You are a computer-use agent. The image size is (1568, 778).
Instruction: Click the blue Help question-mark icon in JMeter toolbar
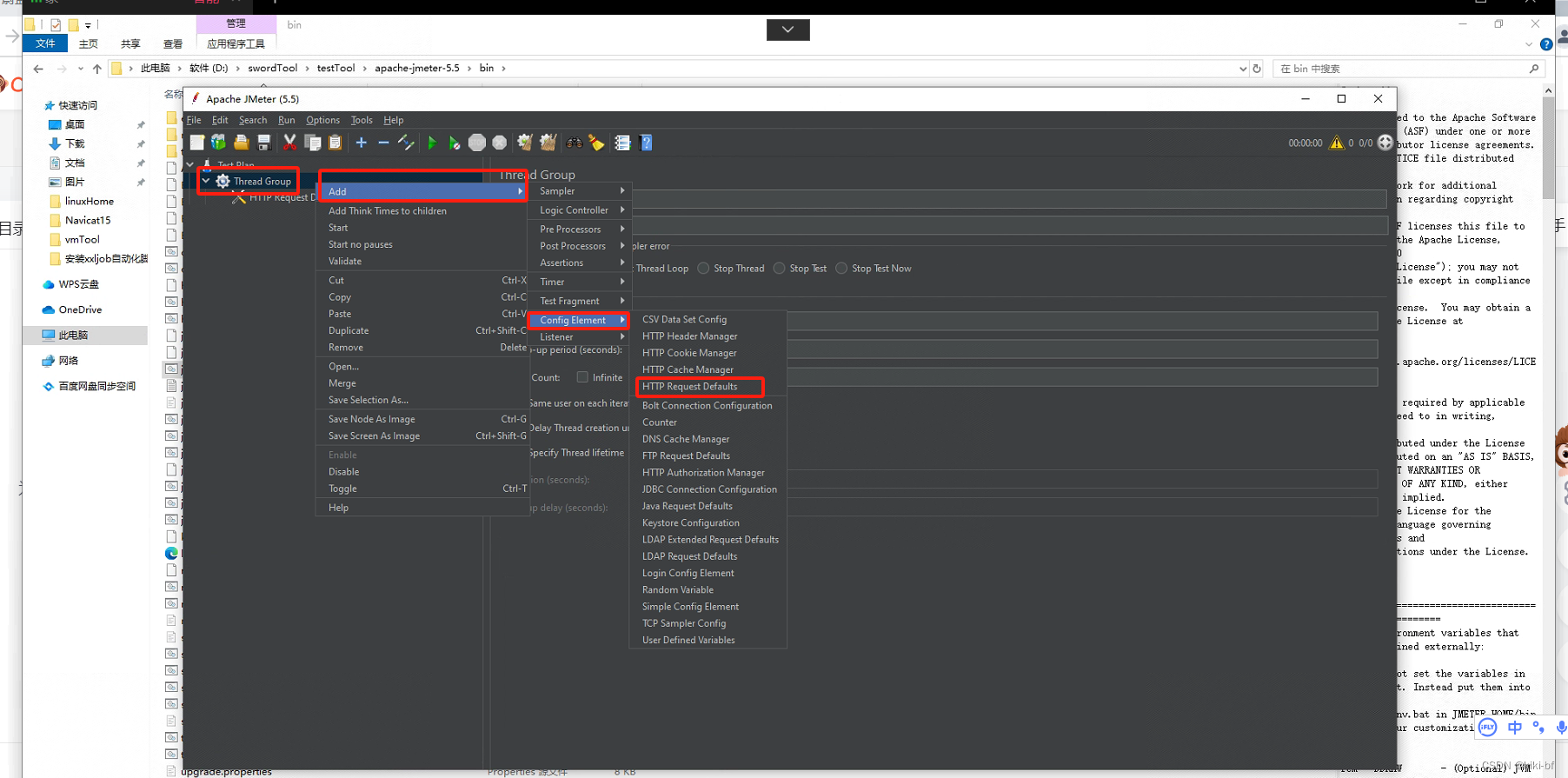(646, 143)
